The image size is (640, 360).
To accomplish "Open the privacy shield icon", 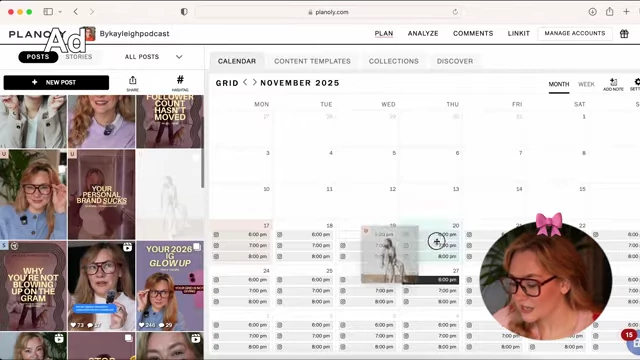I will click(x=184, y=12).
